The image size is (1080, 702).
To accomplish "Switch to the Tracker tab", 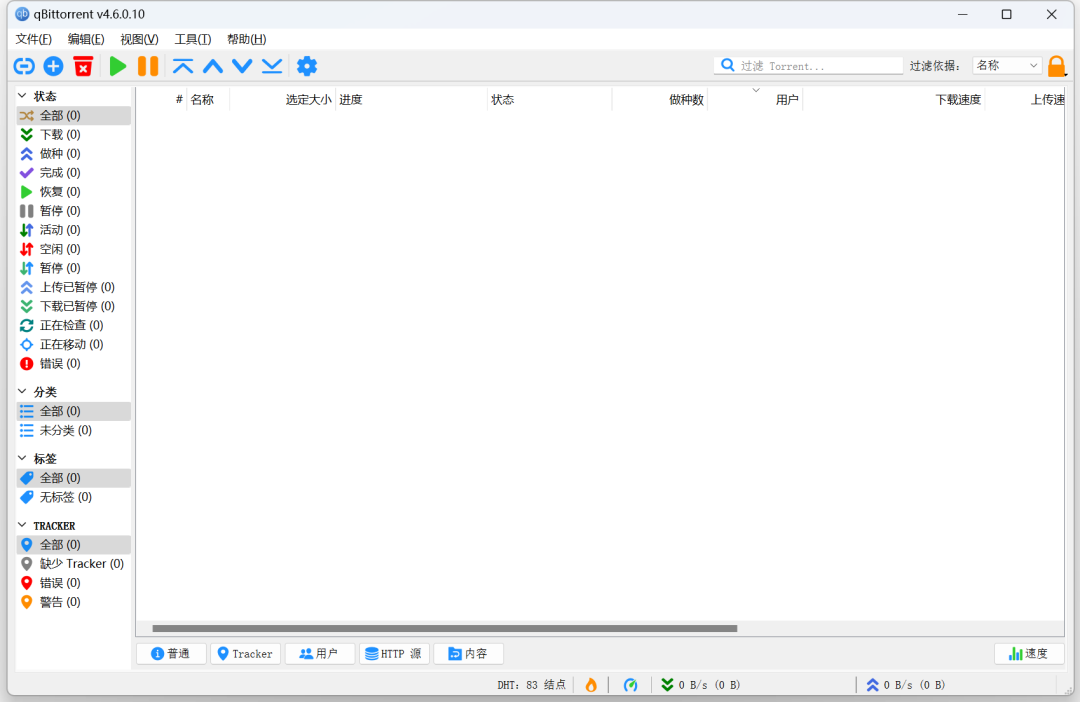I will pyautogui.click(x=245, y=654).
